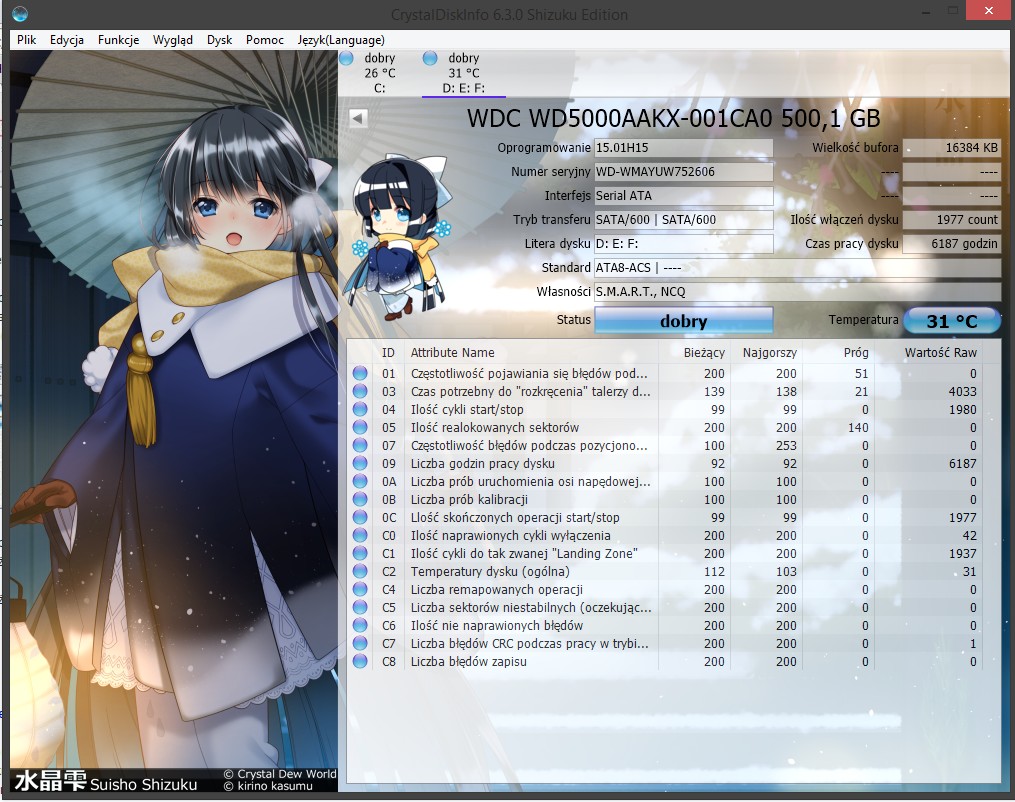Click the Crystal Dew World copyright text

coord(280,774)
